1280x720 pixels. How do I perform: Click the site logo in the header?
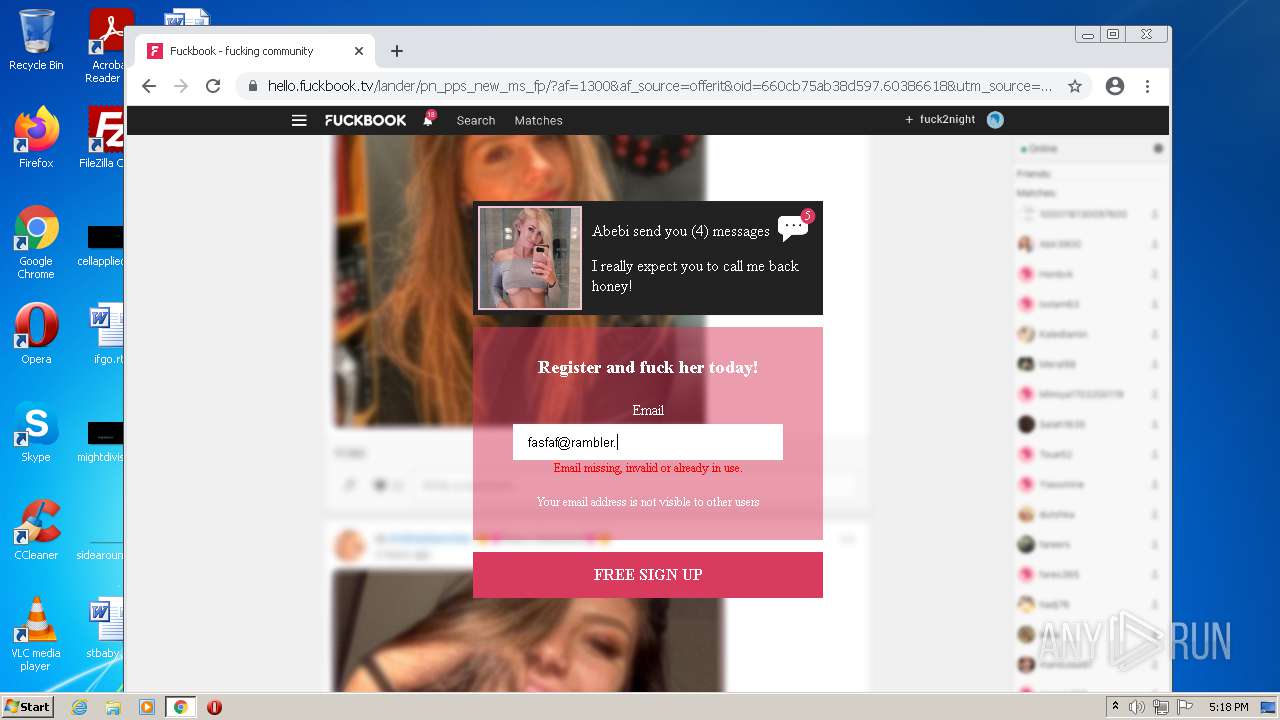click(x=365, y=120)
